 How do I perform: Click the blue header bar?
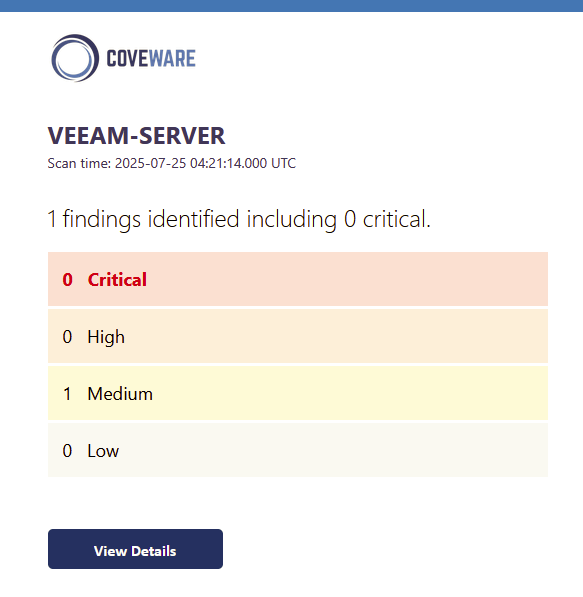pyautogui.click(x=291, y=6)
